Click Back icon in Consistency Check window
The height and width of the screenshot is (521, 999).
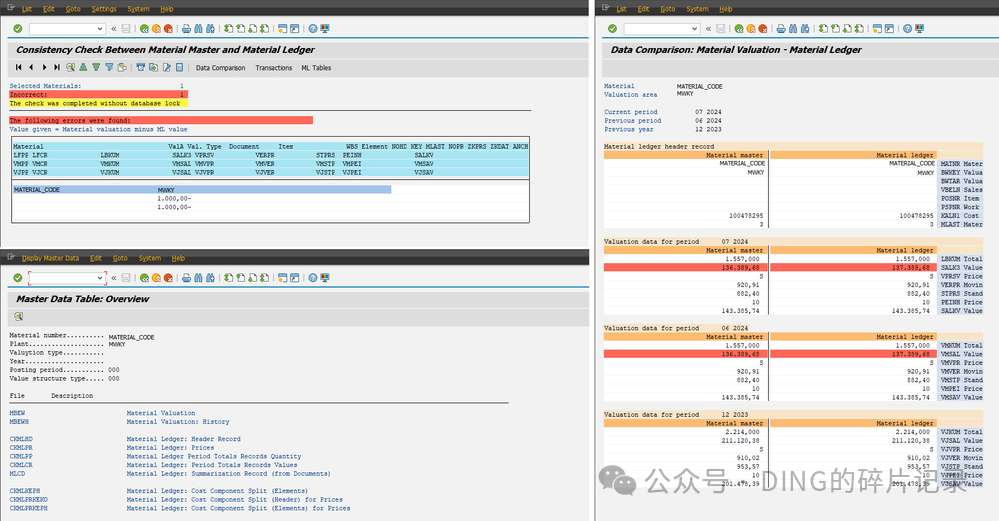pos(145,29)
